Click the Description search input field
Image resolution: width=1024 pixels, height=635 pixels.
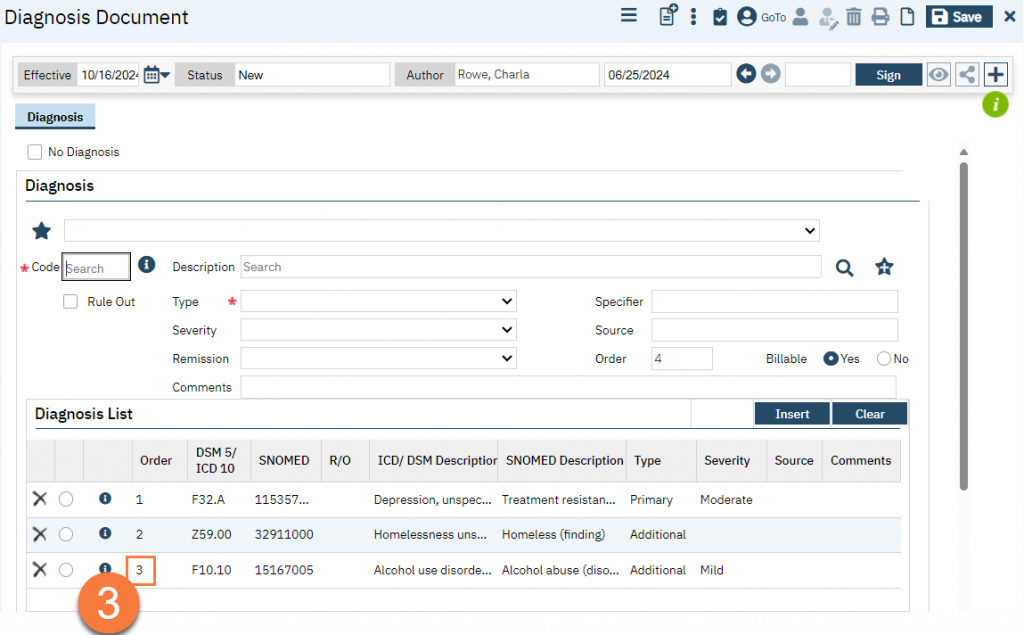530,267
